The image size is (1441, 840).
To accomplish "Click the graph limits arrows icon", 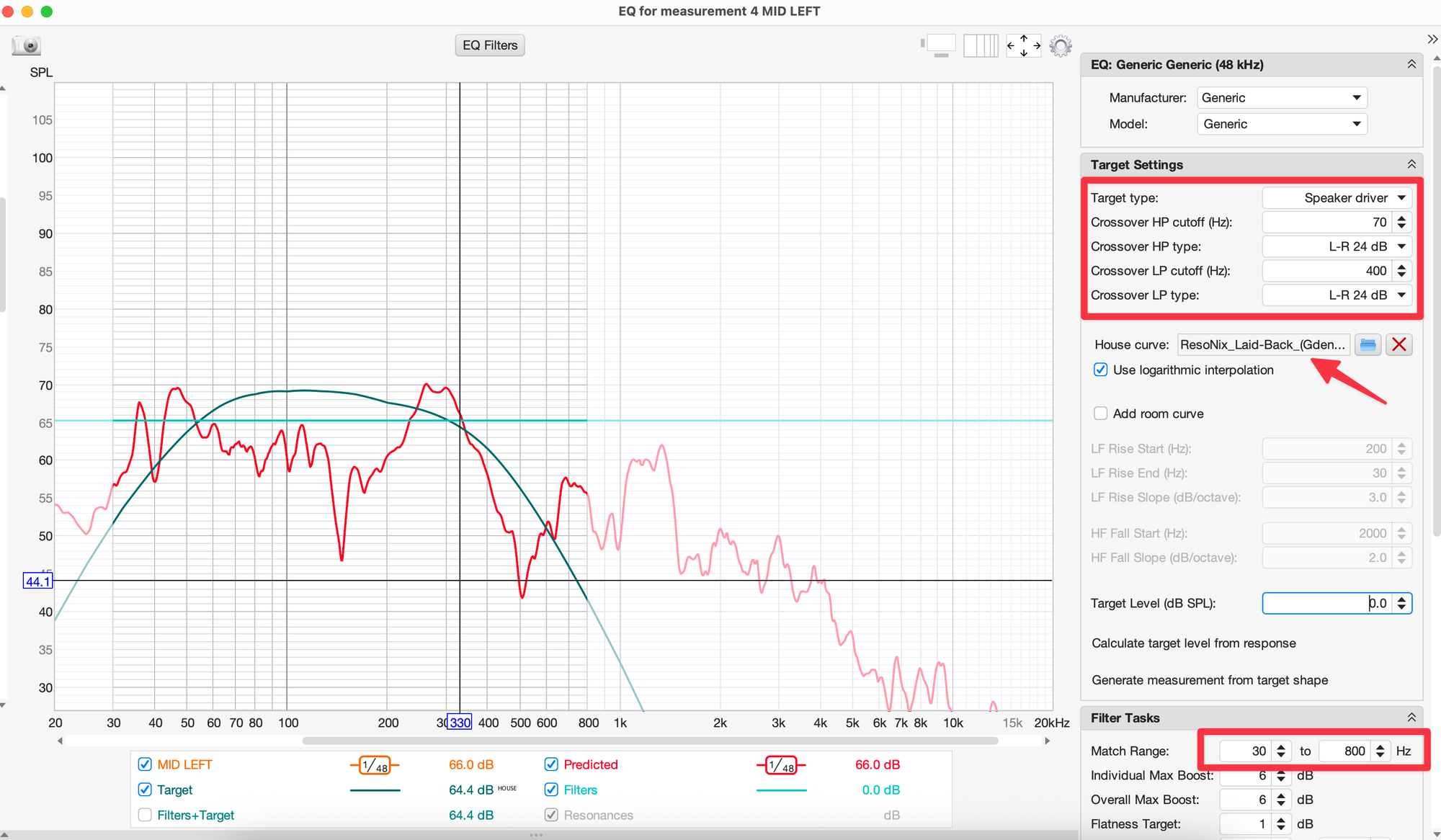I will point(1023,46).
